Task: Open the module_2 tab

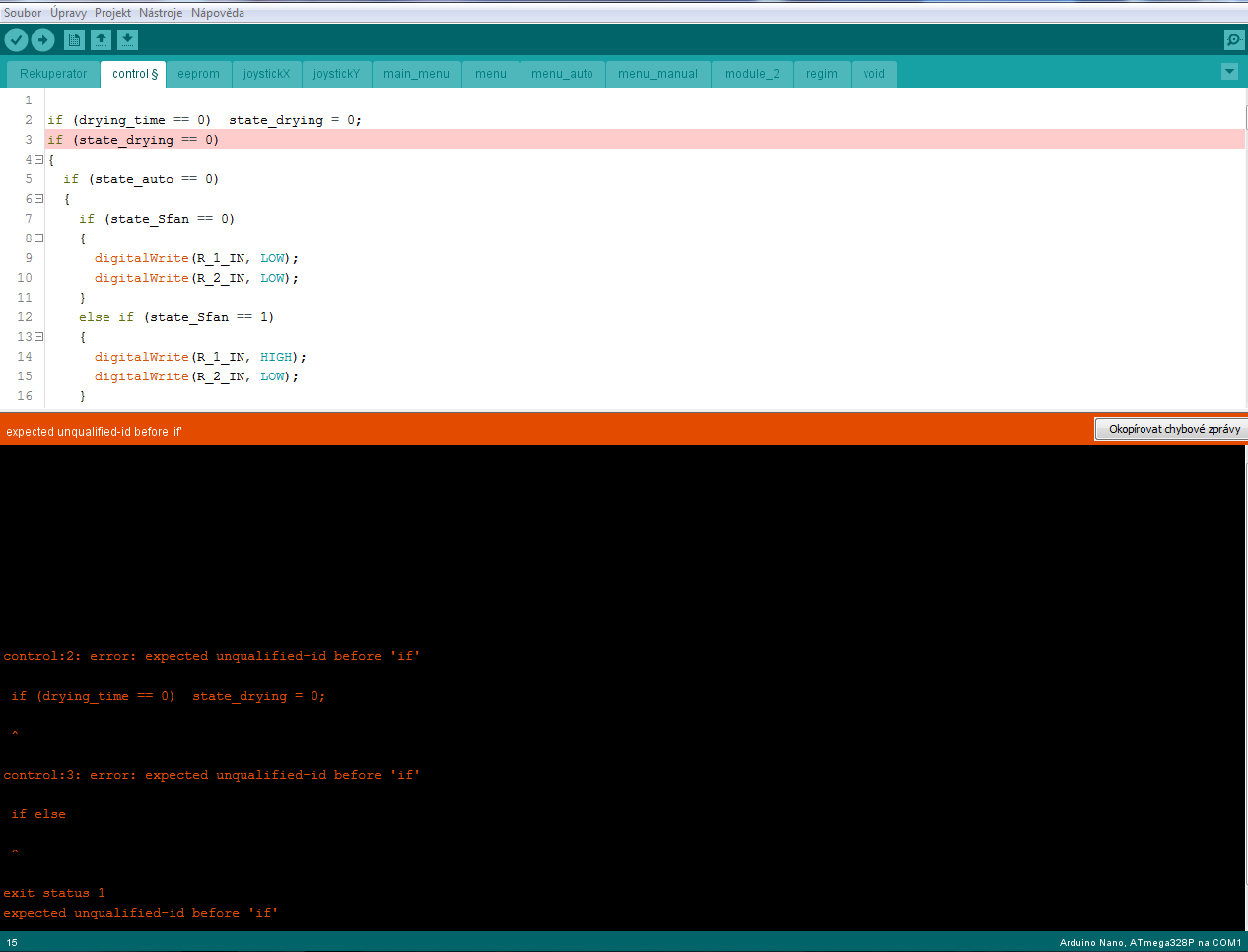Action: coord(751,74)
